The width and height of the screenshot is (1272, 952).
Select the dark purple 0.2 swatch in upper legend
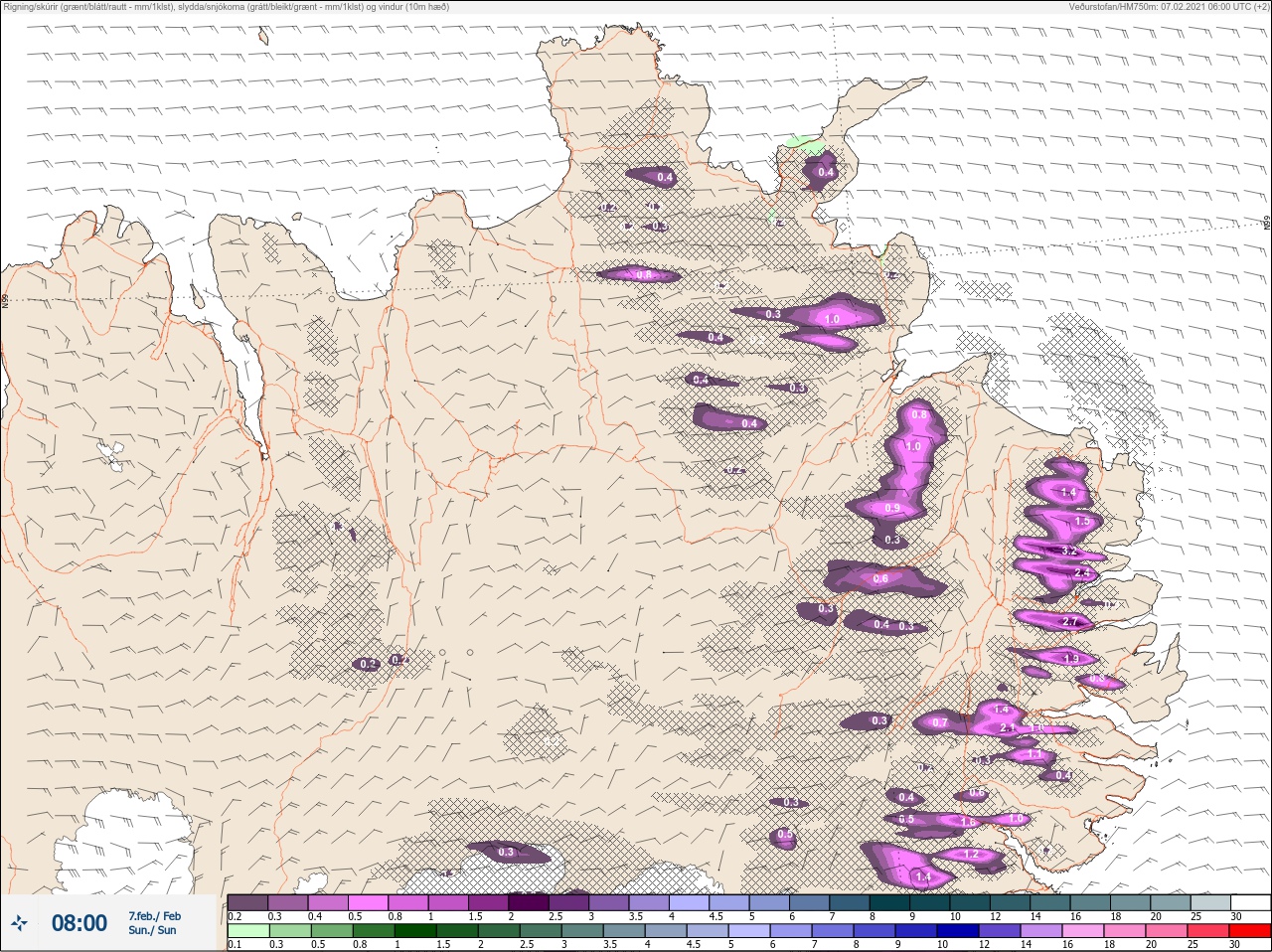[247, 902]
